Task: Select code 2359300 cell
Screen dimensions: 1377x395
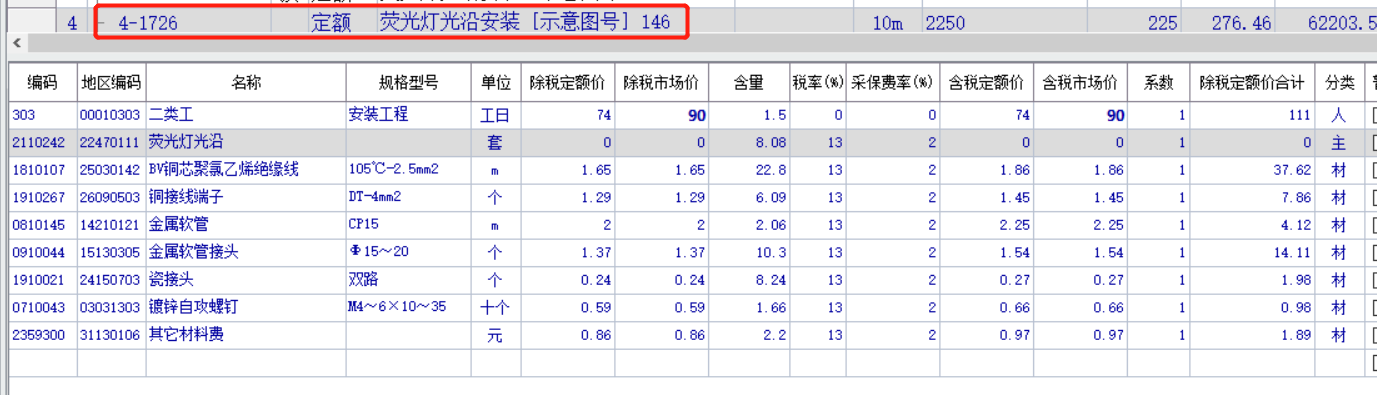Action: pyautogui.click(x=42, y=335)
